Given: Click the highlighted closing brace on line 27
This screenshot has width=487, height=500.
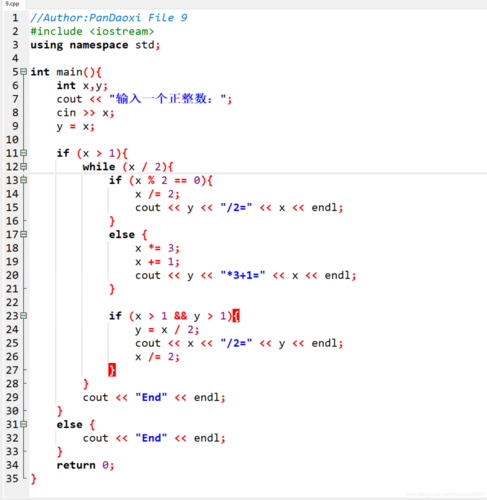Looking at the screenshot, I should click(x=112, y=370).
